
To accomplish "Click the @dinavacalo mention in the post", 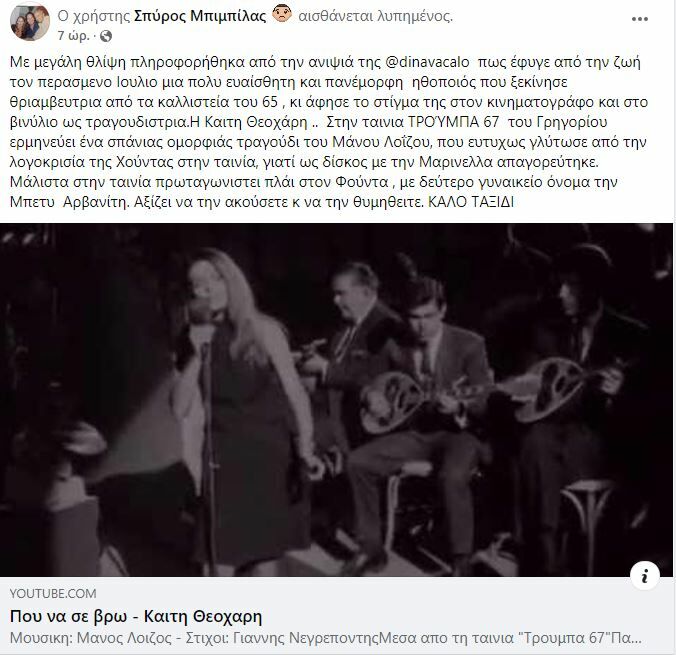I will [x=427, y=62].
